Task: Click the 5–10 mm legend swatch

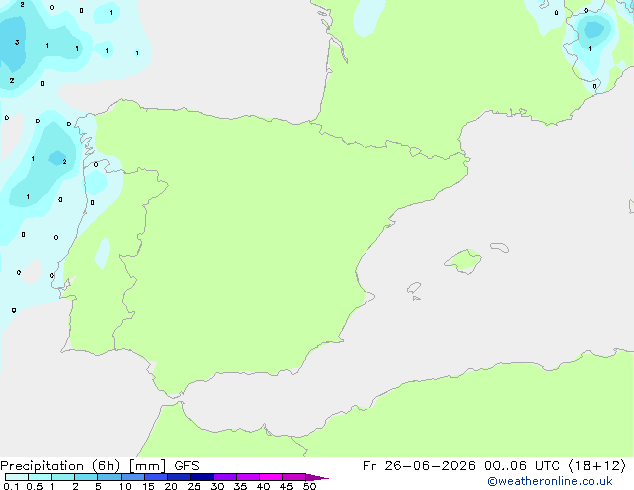Action: coord(109,477)
